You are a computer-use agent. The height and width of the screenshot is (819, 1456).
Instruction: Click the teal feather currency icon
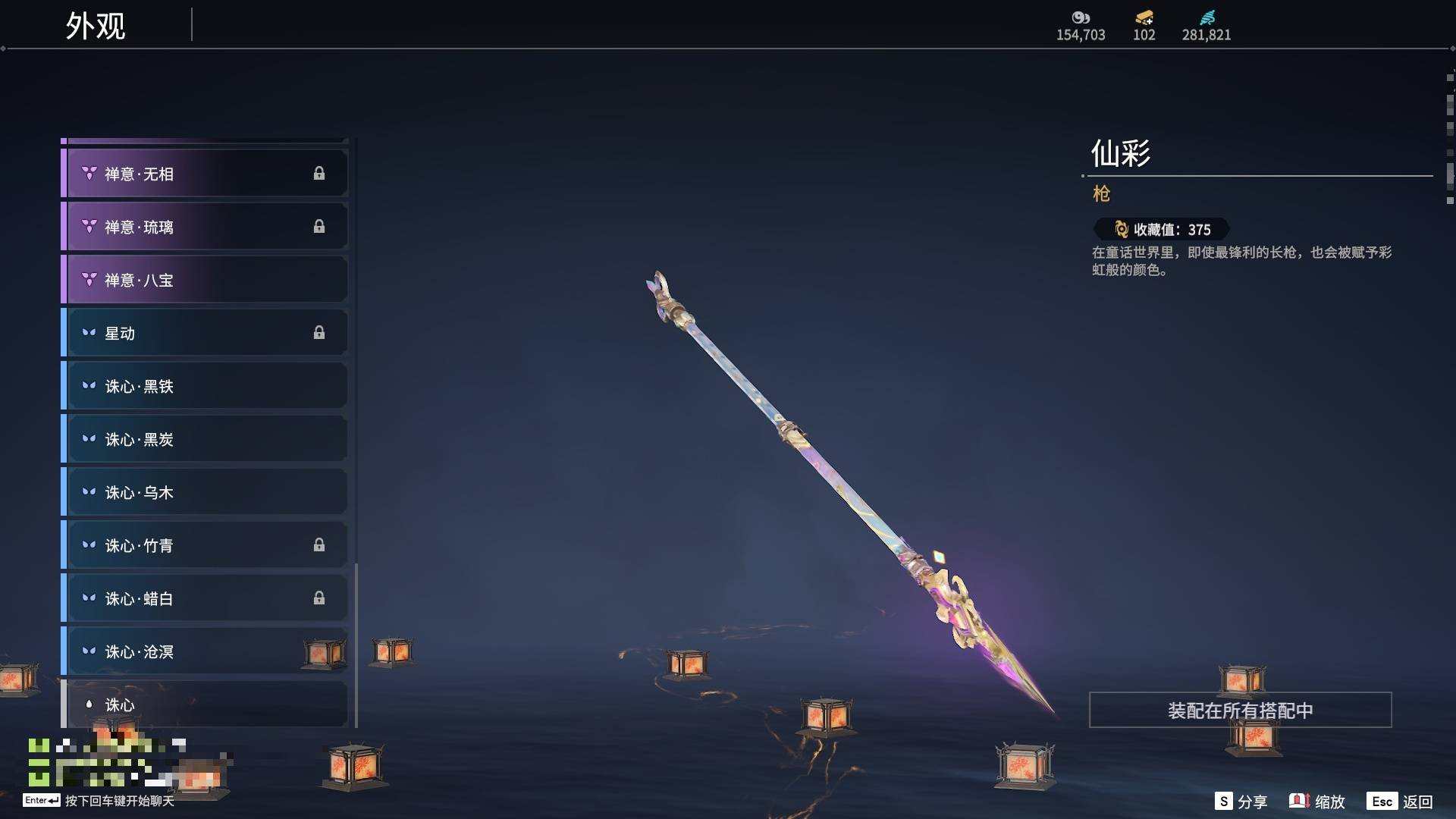pyautogui.click(x=1207, y=17)
